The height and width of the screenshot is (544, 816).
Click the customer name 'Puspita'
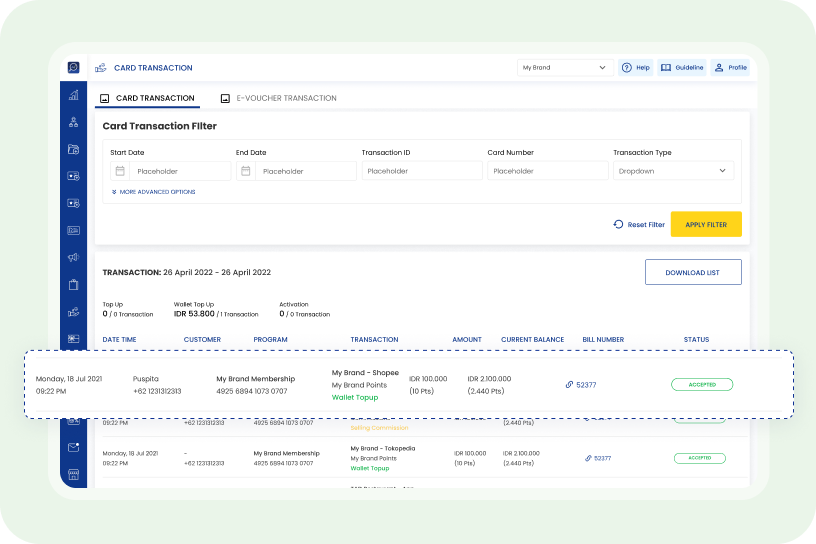tap(146, 379)
